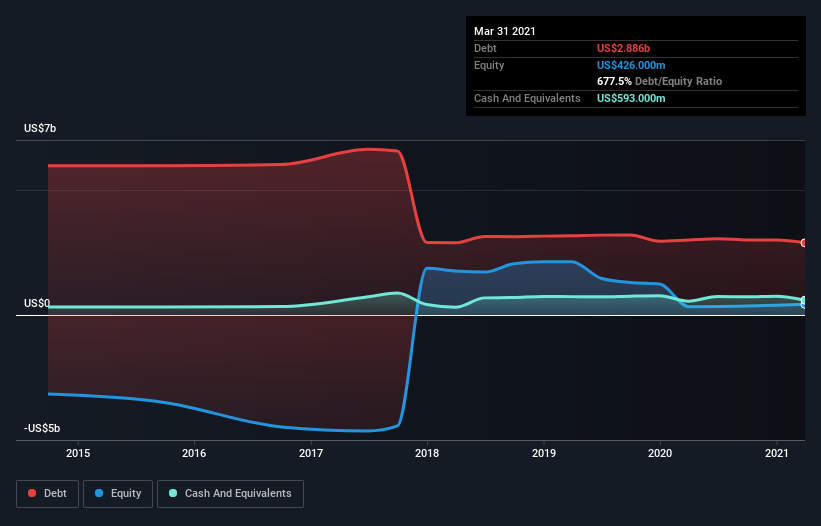Image resolution: width=821 pixels, height=526 pixels.
Task: Click the blue Equity legend dot
Action: 99,493
